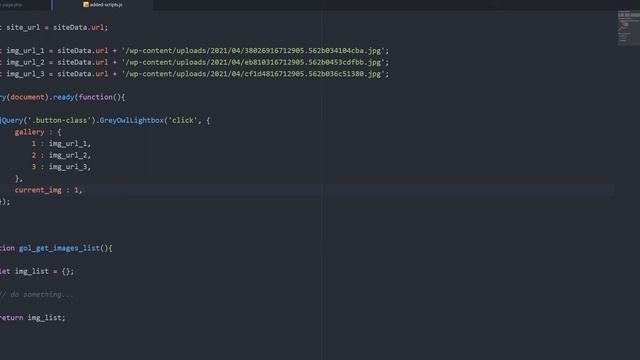Click the text 'site_url = siteData.url;'
The image size is (640, 360).
click(57, 27)
